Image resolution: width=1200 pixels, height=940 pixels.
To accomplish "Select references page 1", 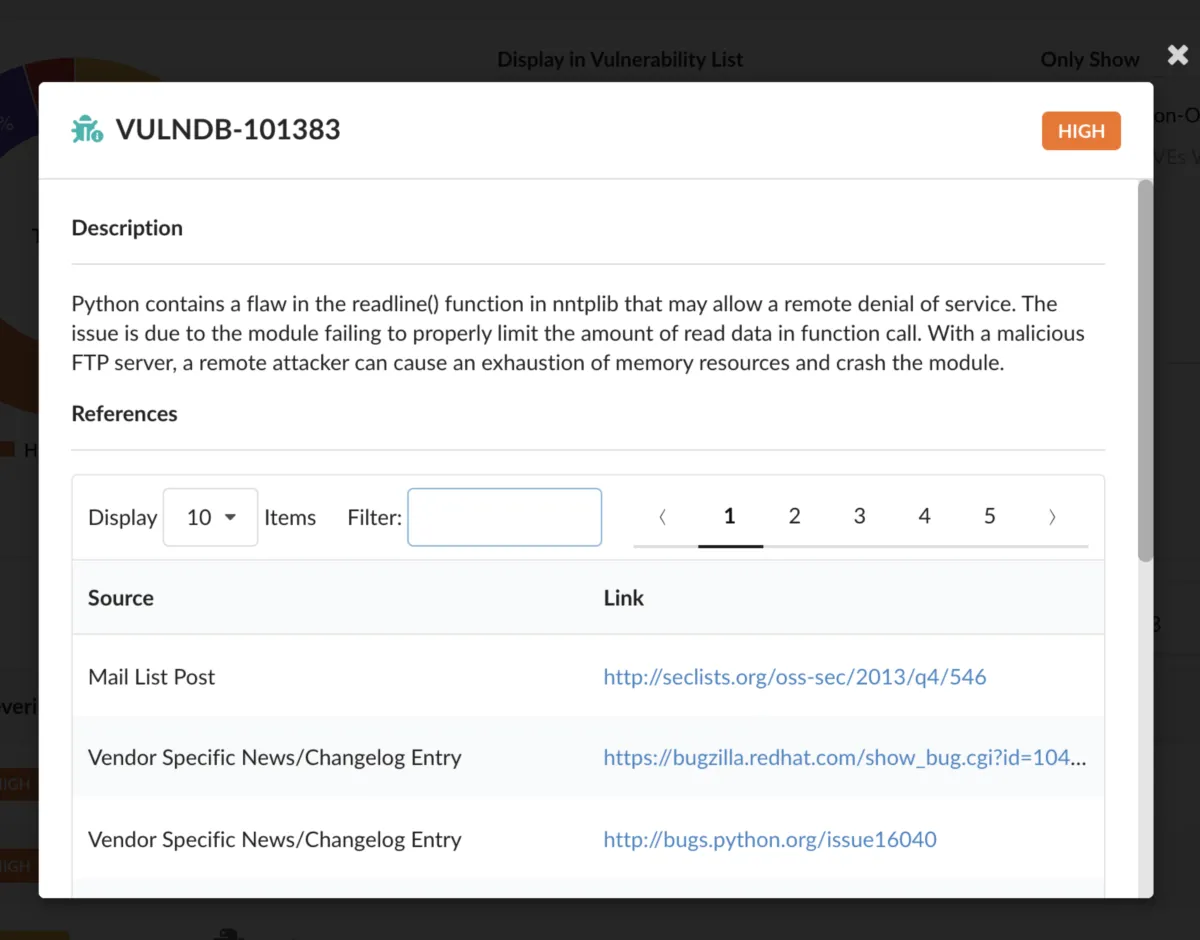I will [x=730, y=516].
